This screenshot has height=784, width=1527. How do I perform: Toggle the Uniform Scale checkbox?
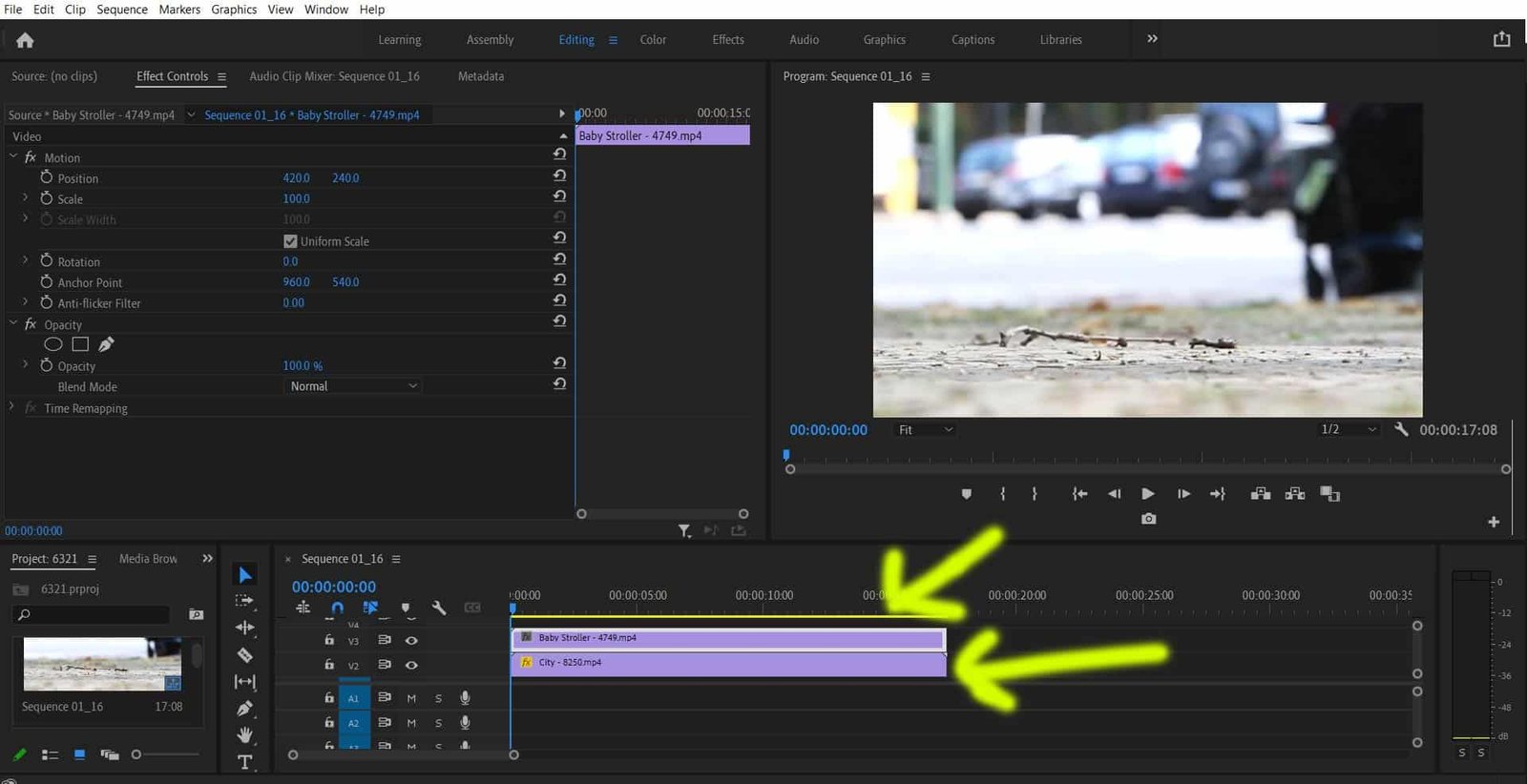click(290, 241)
